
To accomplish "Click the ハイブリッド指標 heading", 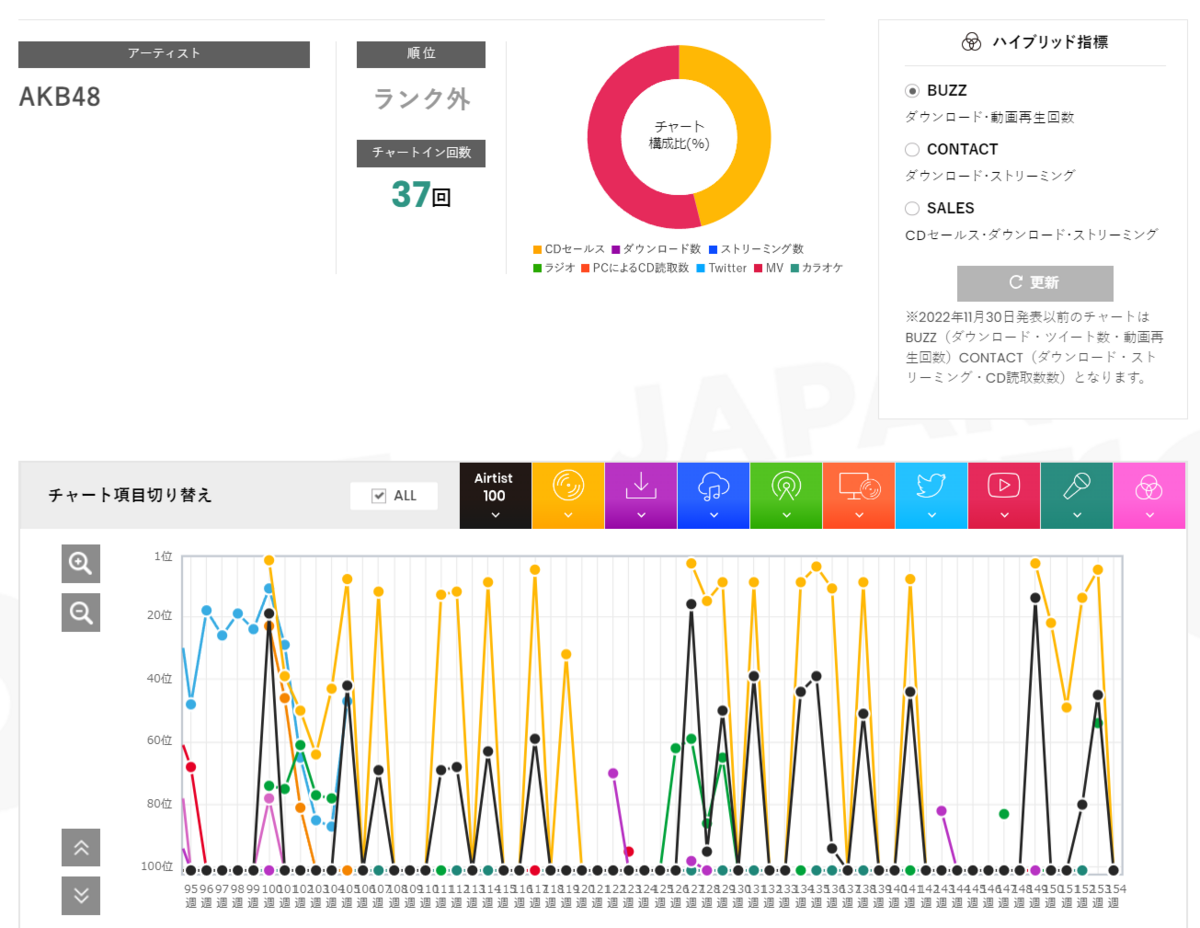I will coord(1050,42).
